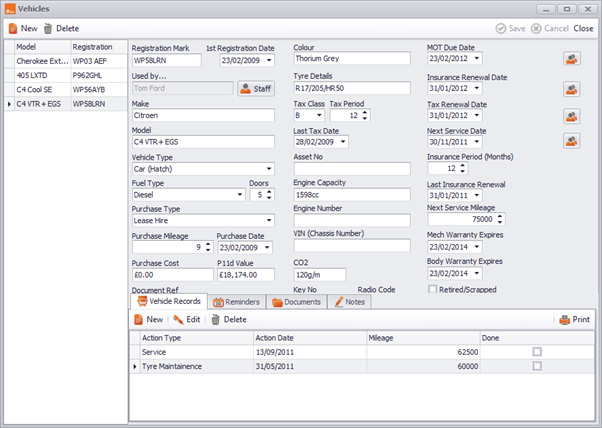This screenshot has width=602, height=428.
Task: Click the empty Engine Number field
Action: coord(352,220)
